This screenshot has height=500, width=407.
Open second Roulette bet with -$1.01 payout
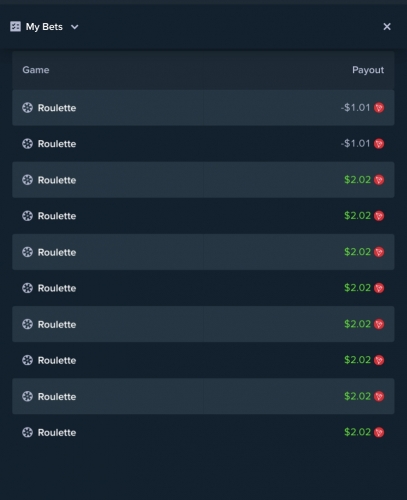[x=203, y=144]
